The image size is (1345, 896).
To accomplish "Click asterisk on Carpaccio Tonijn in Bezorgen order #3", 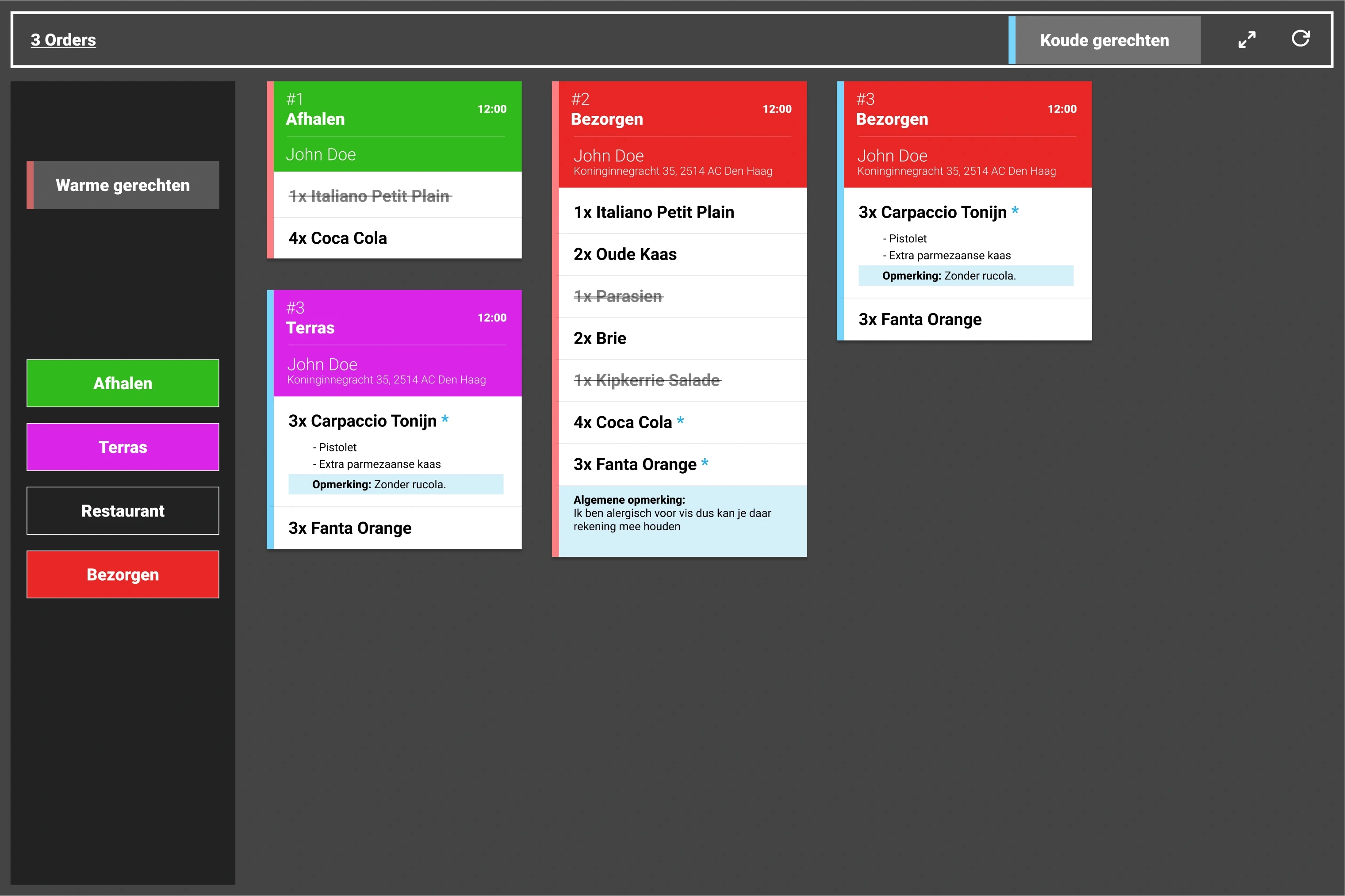I will (1015, 211).
